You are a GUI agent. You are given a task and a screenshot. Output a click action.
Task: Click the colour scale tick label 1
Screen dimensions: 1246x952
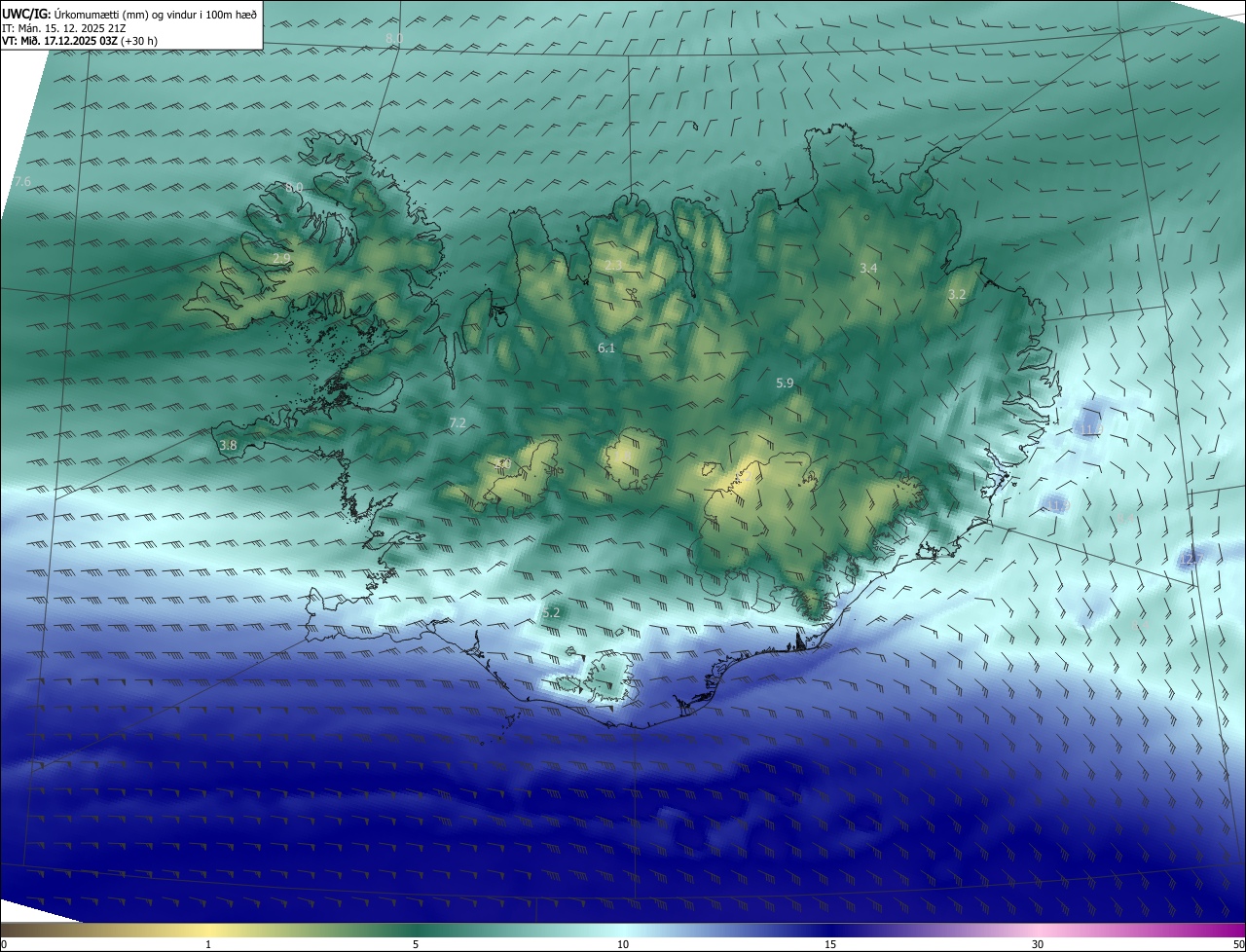pyautogui.click(x=208, y=945)
